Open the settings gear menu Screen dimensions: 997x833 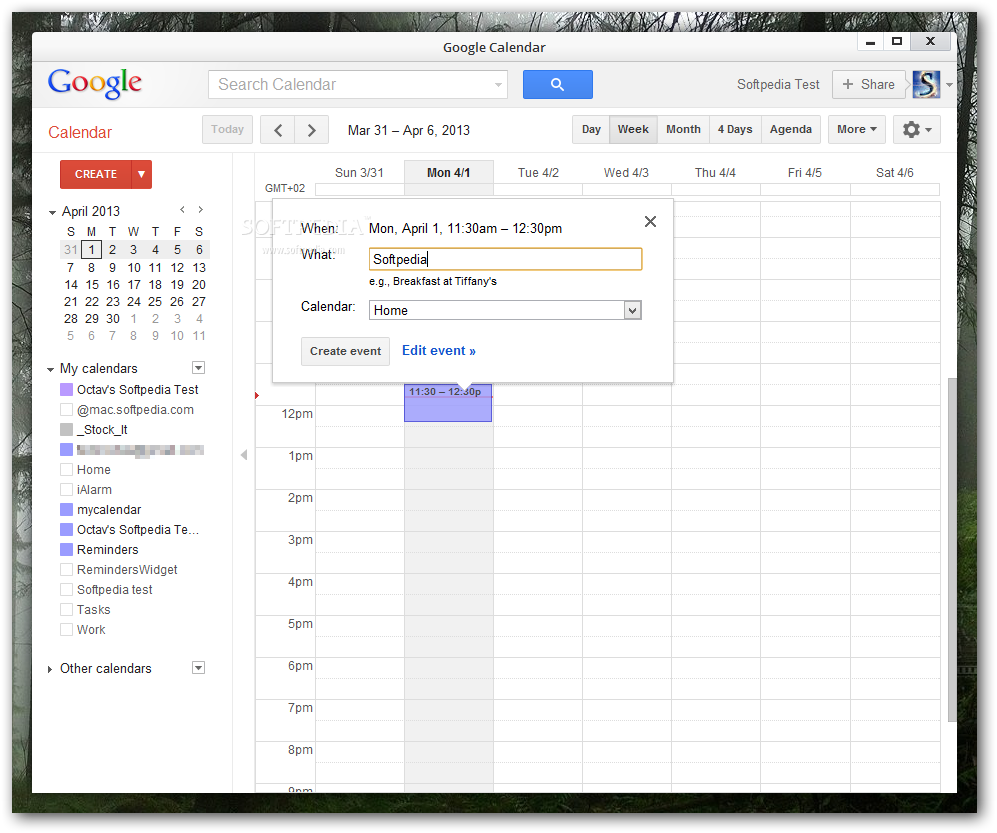[x=916, y=130]
